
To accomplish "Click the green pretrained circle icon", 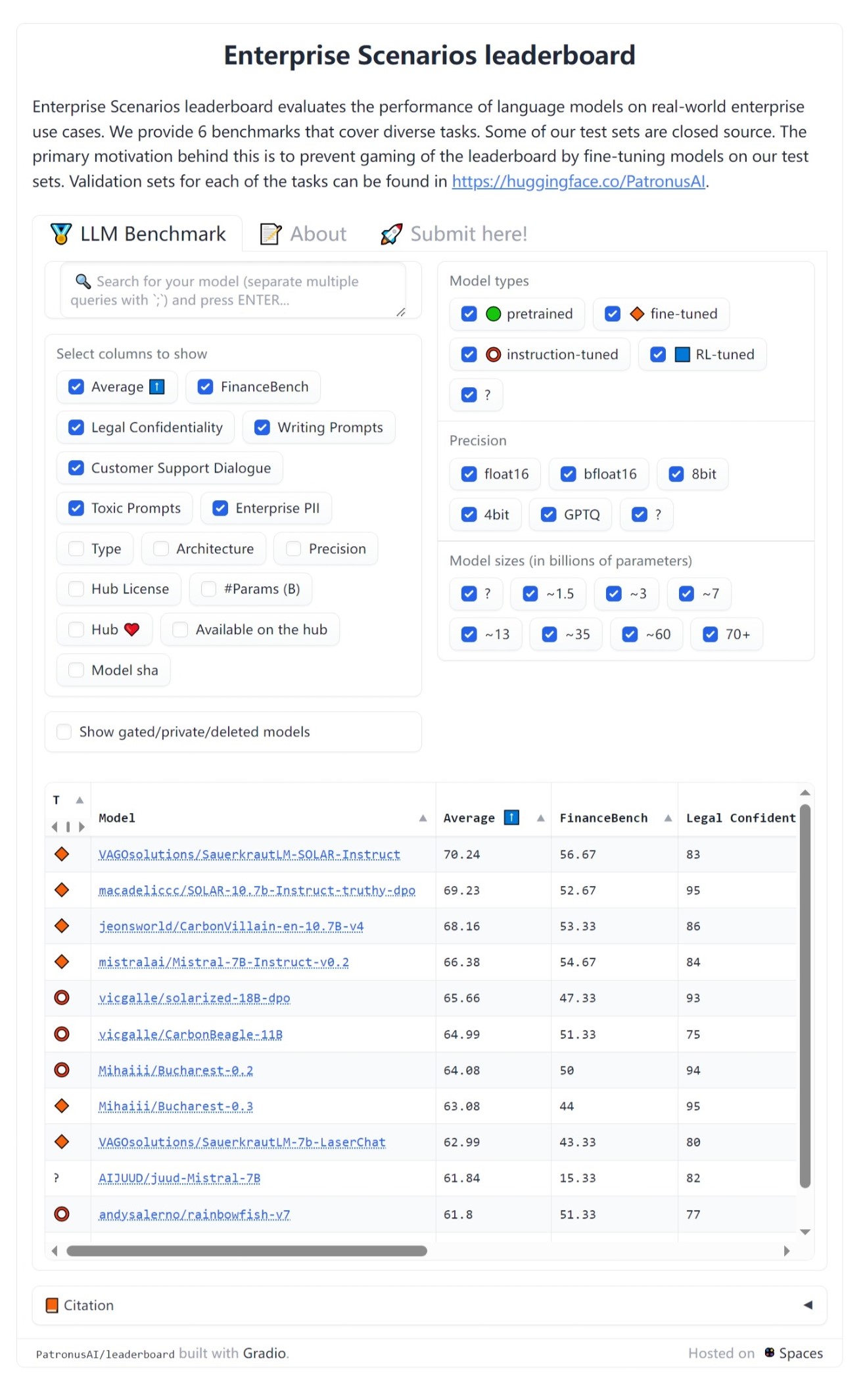I will [x=494, y=314].
